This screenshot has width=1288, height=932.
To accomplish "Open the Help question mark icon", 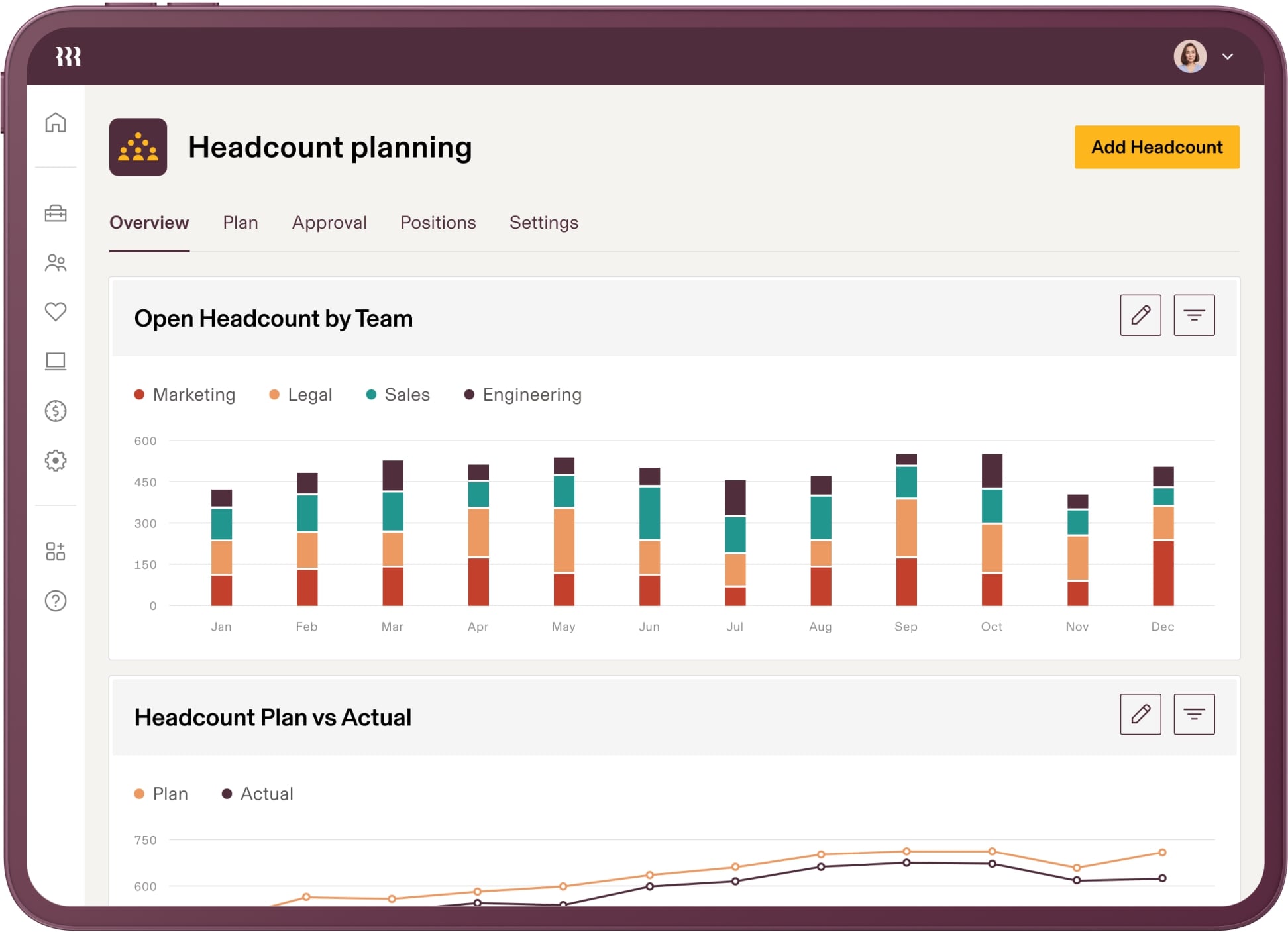I will point(56,601).
